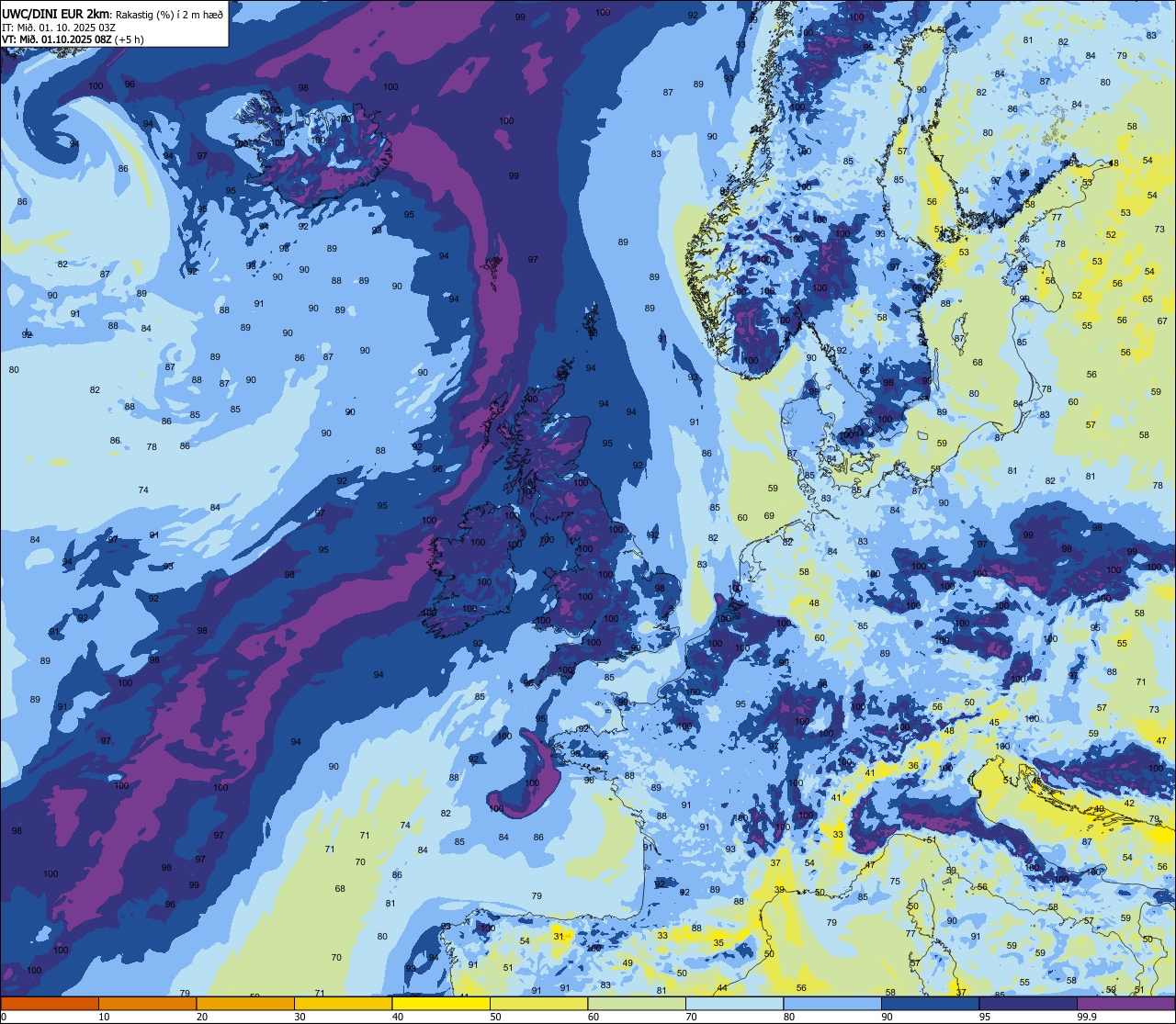Click the humidity value '31' over northern Spain
Image resolution: width=1176 pixels, height=1024 pixels.
[x=558, y=936]
